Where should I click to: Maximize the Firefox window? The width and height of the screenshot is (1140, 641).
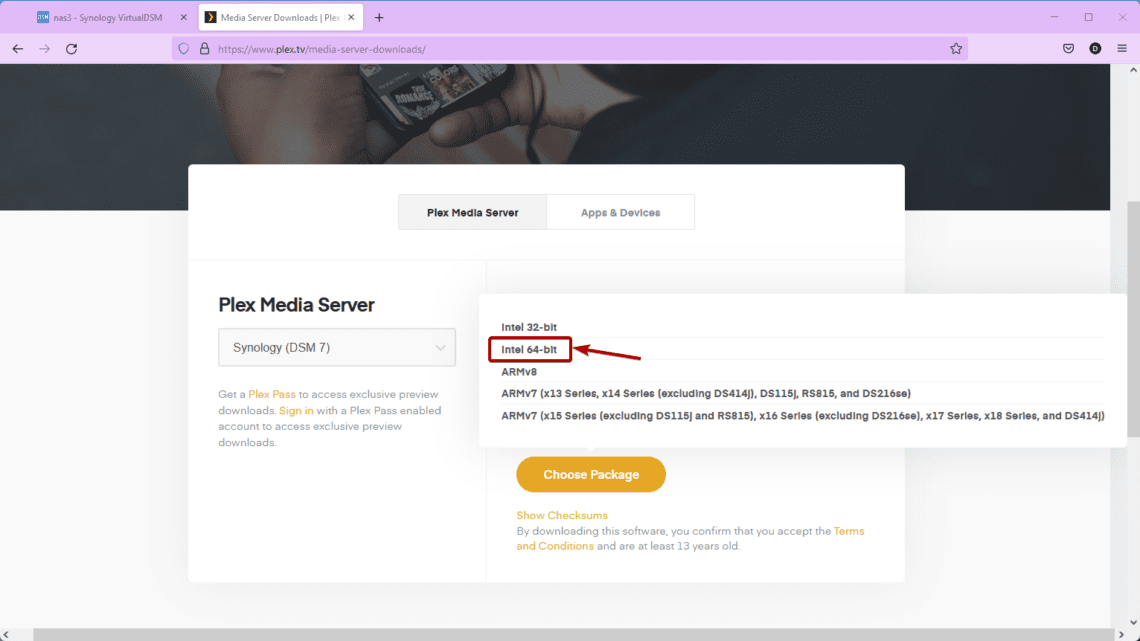coord(1088,17)
